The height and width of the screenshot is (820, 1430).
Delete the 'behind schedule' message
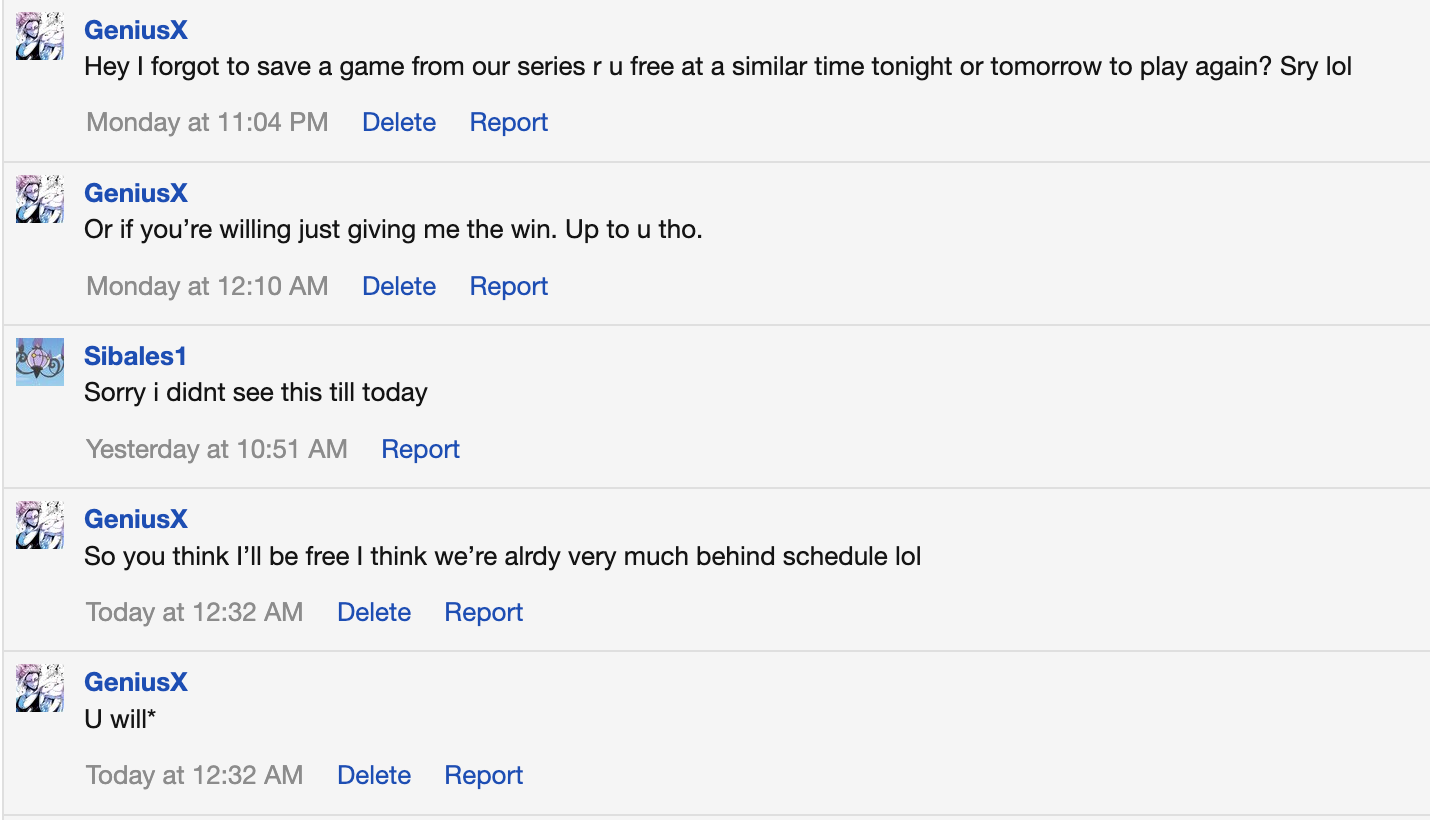[374, 612]
